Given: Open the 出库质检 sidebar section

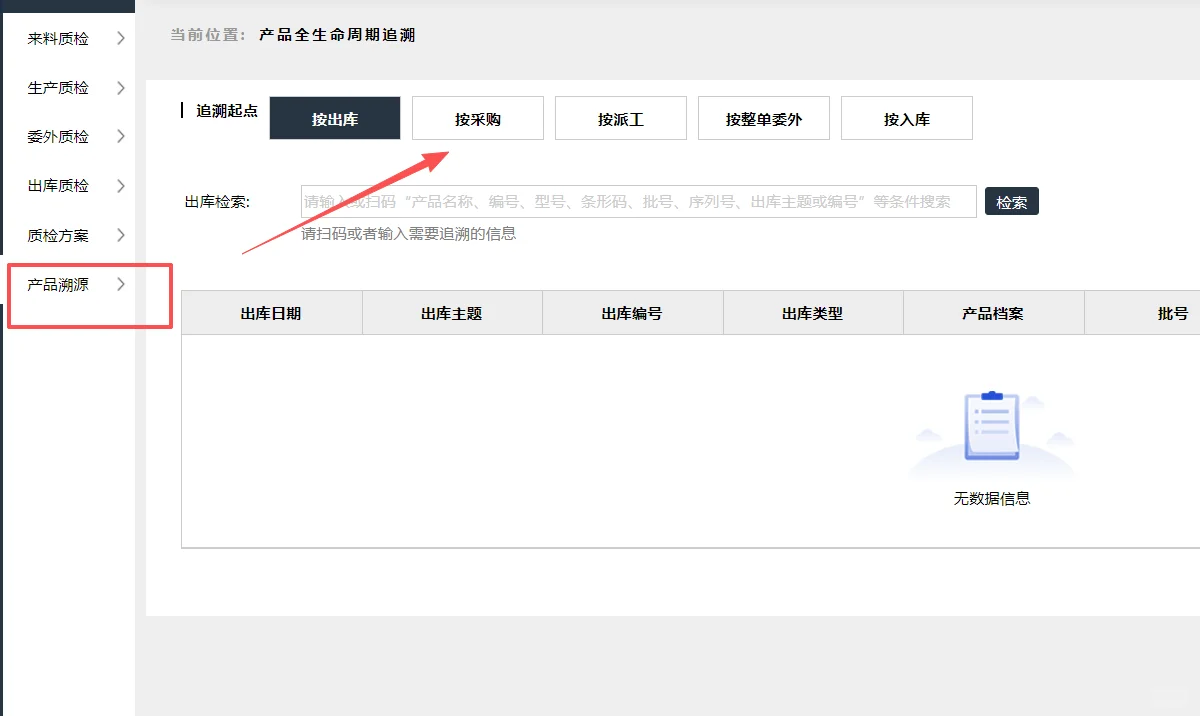Looking at the screenshot, I should tap(55, 185).
